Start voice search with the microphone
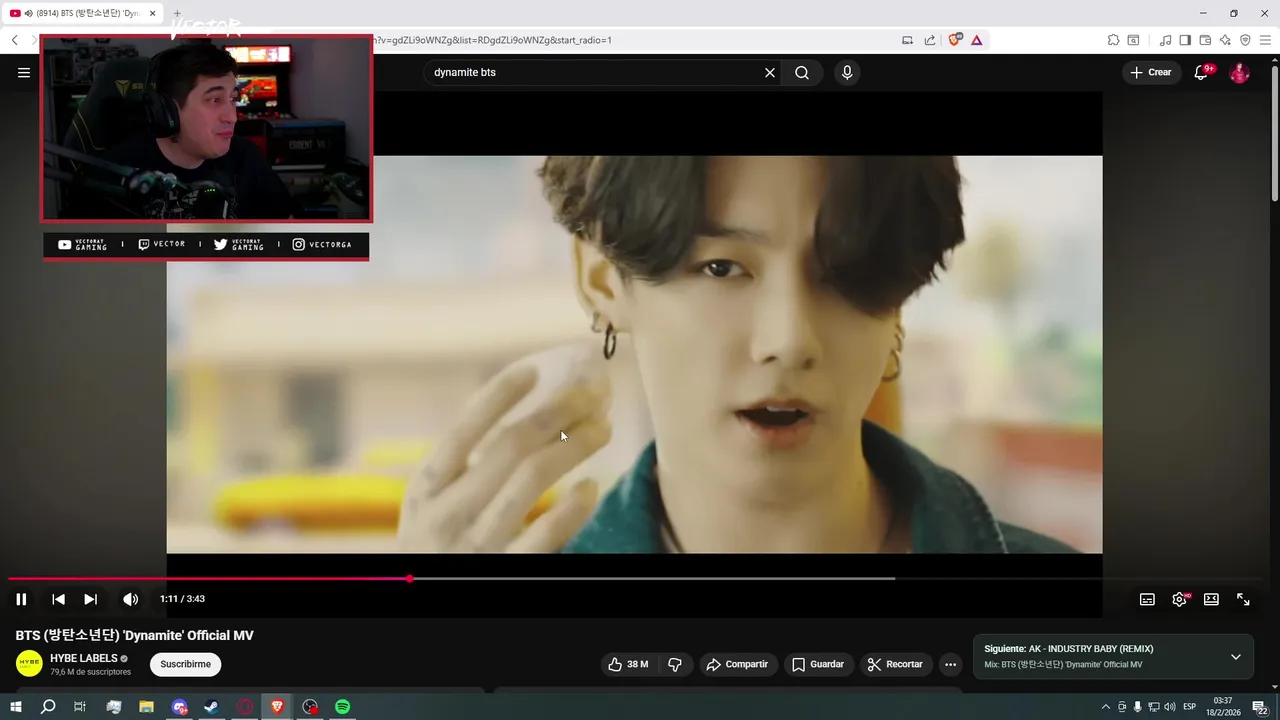 847,72
